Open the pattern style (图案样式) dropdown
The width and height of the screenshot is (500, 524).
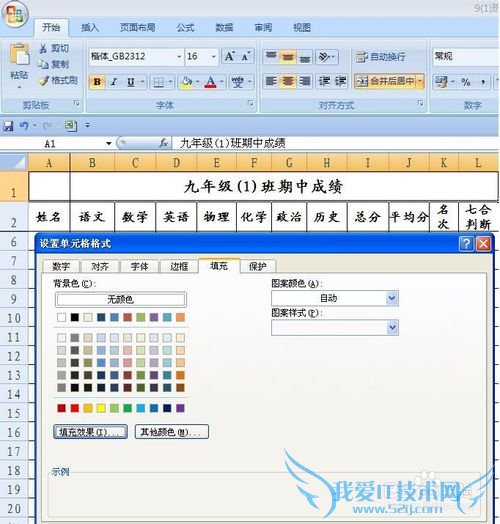392,328
